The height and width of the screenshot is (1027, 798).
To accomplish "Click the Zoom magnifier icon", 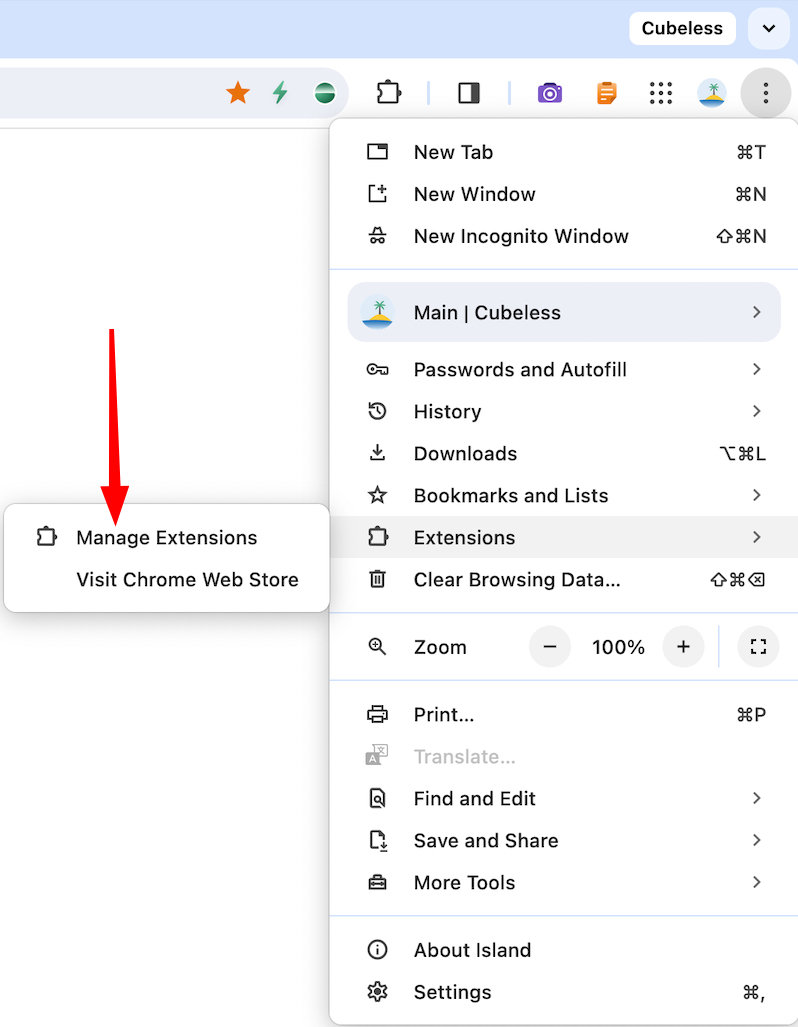I will point(377,646).
